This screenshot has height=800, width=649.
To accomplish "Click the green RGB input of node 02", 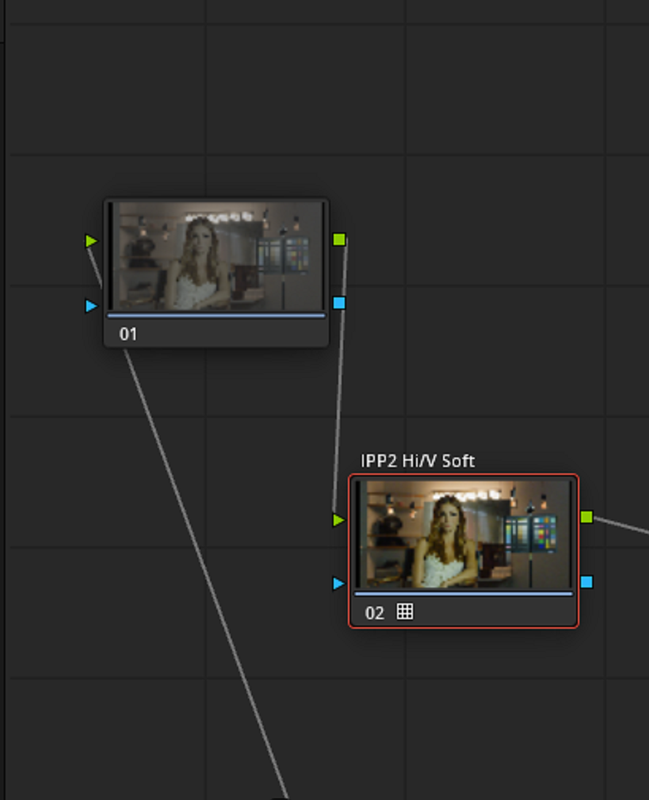I will [x=338, y=520].
